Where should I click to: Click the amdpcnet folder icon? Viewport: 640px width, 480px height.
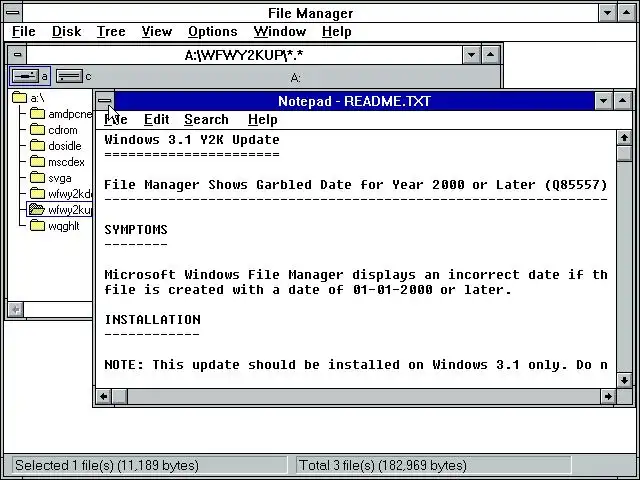pos(37,113)
